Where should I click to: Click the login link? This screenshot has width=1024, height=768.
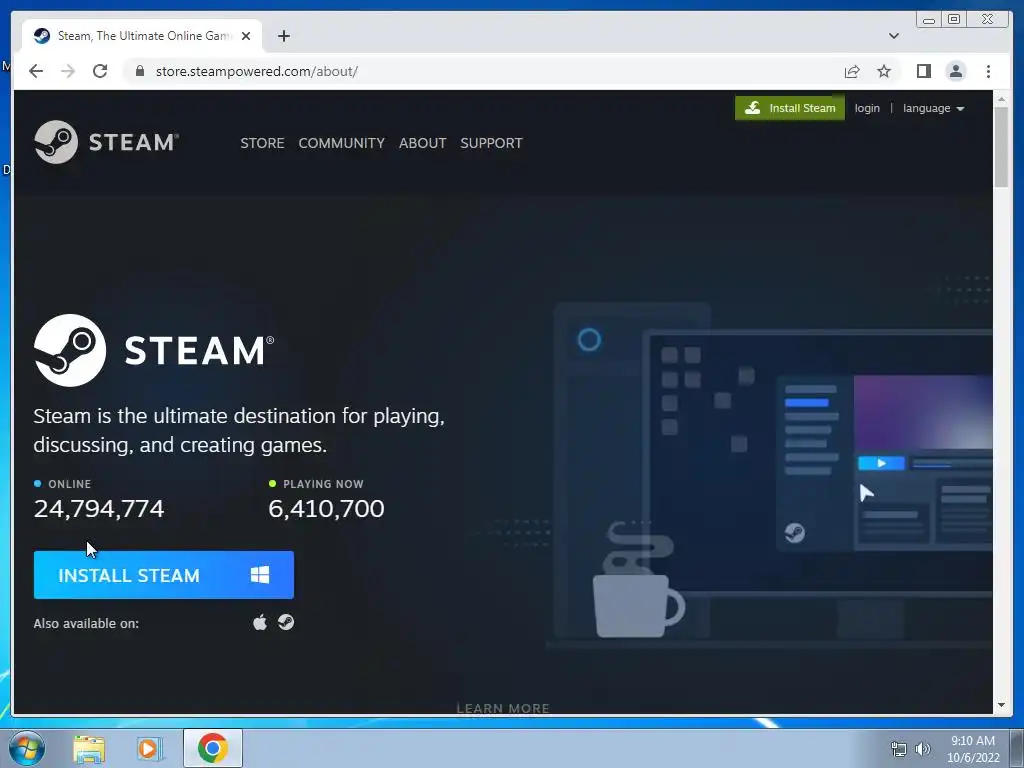[x=867, y=108]
